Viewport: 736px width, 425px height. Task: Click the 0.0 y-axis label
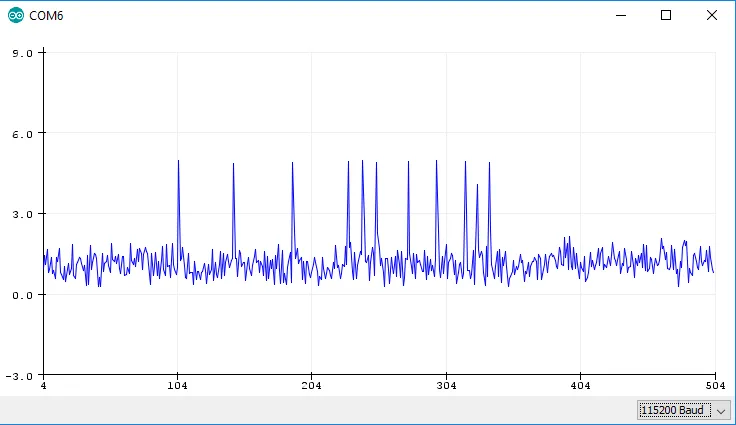[x=22, y=295]
